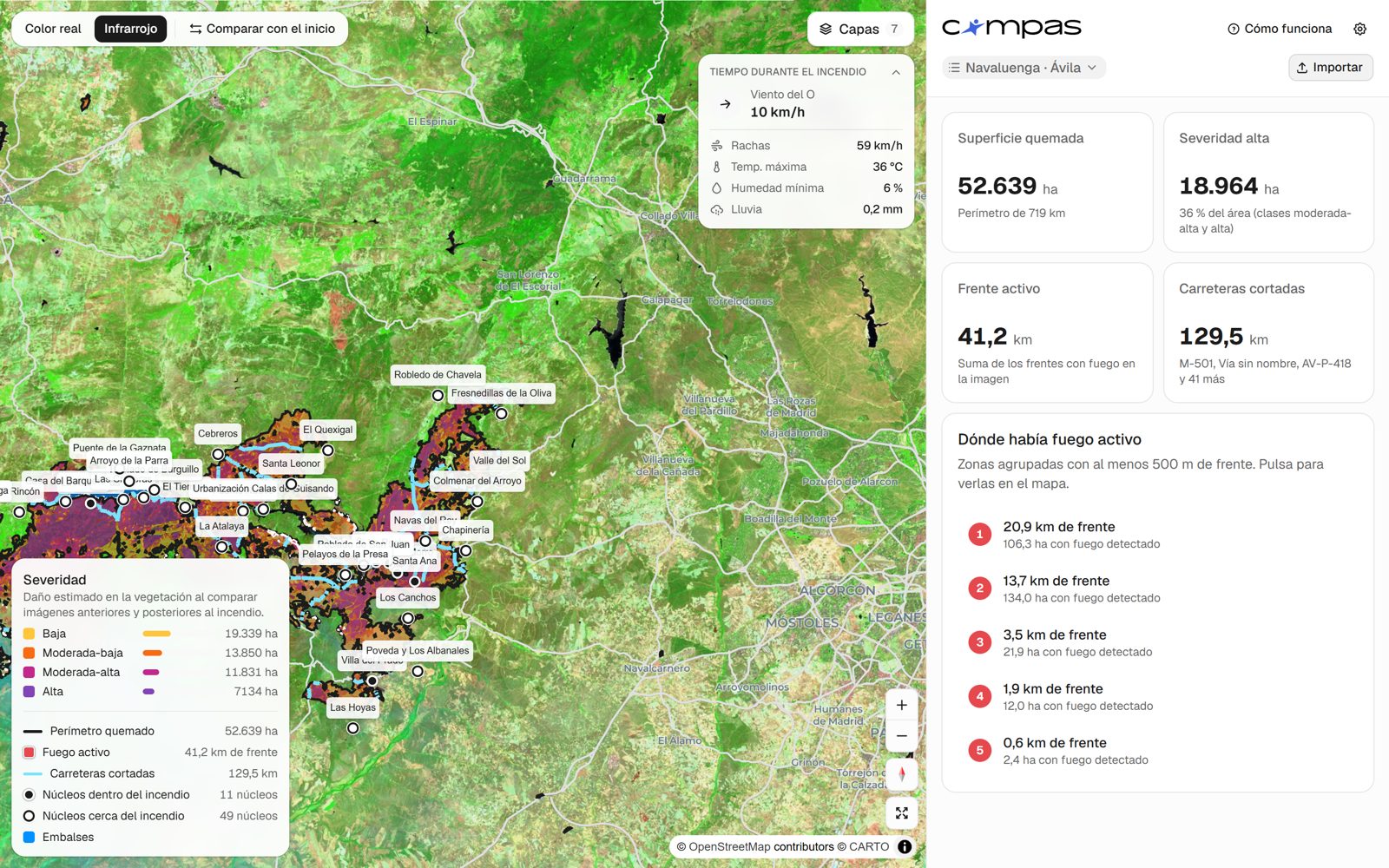Viewport: 1389px width, 868px height.
Task: Toggle Carreteras cortadas legend layer
Action: 150,773
